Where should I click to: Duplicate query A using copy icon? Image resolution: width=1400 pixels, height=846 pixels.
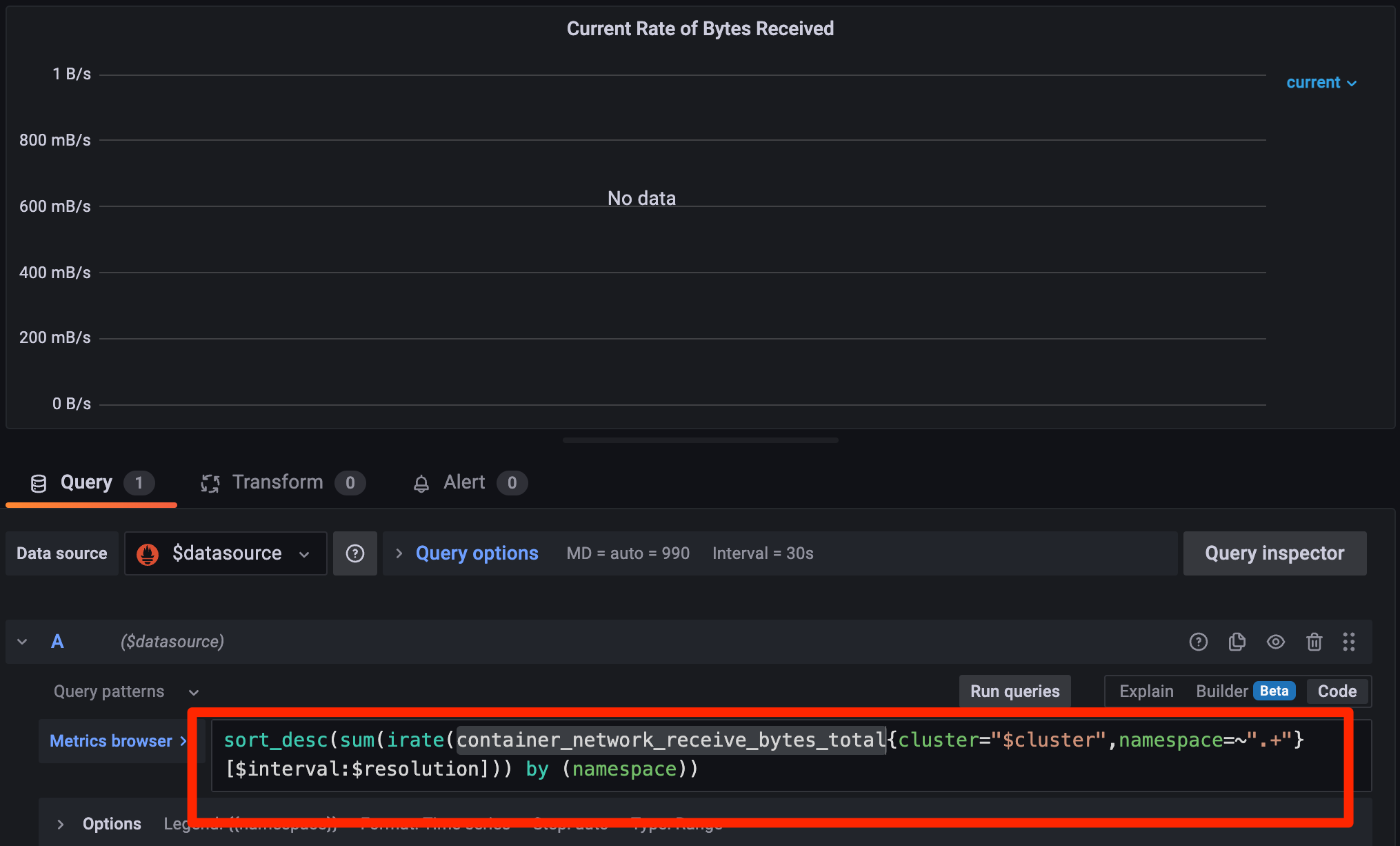click(x=1237, y=641)
